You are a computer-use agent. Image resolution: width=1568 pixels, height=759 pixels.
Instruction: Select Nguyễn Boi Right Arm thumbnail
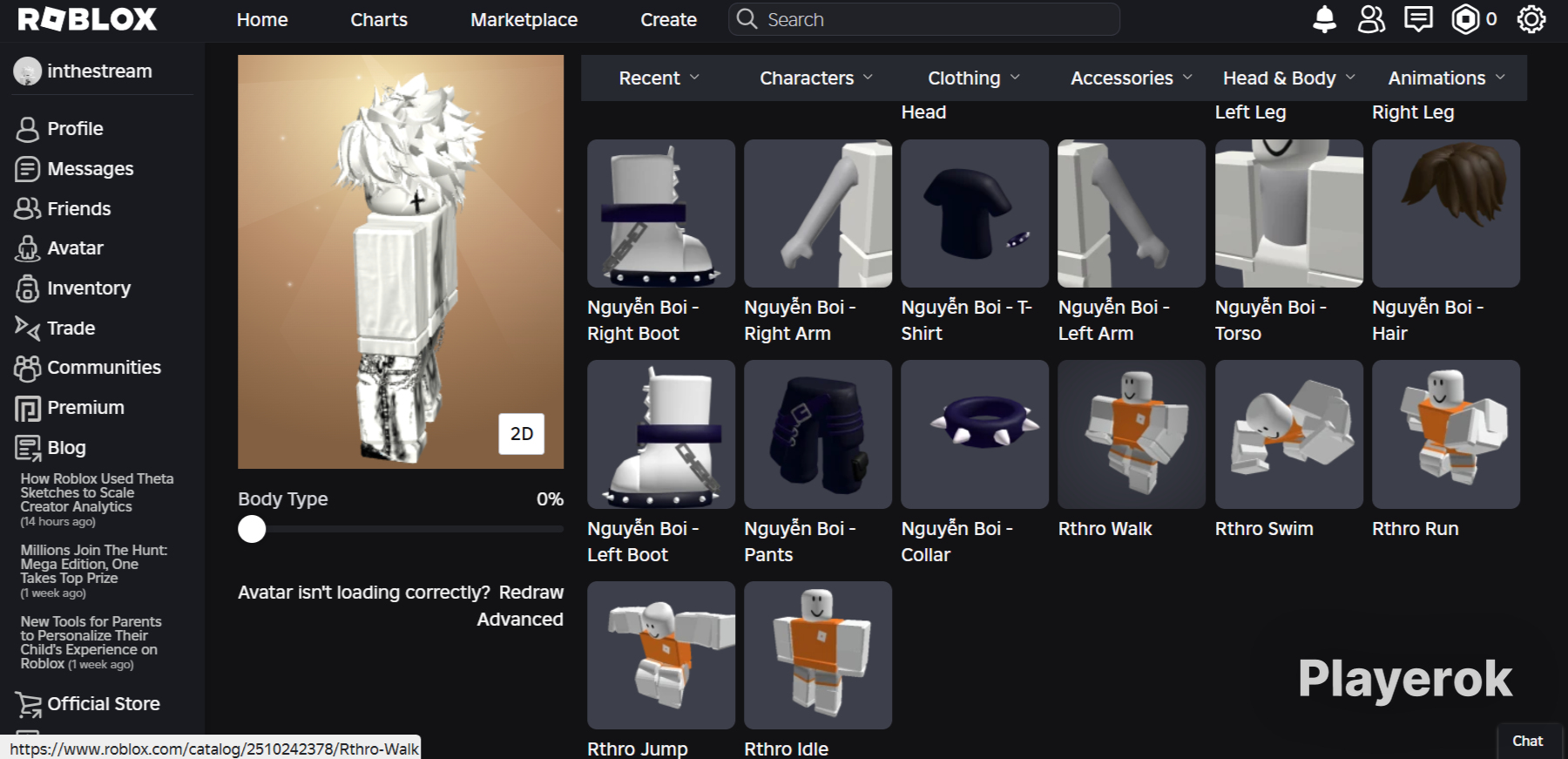pos(818,213)
